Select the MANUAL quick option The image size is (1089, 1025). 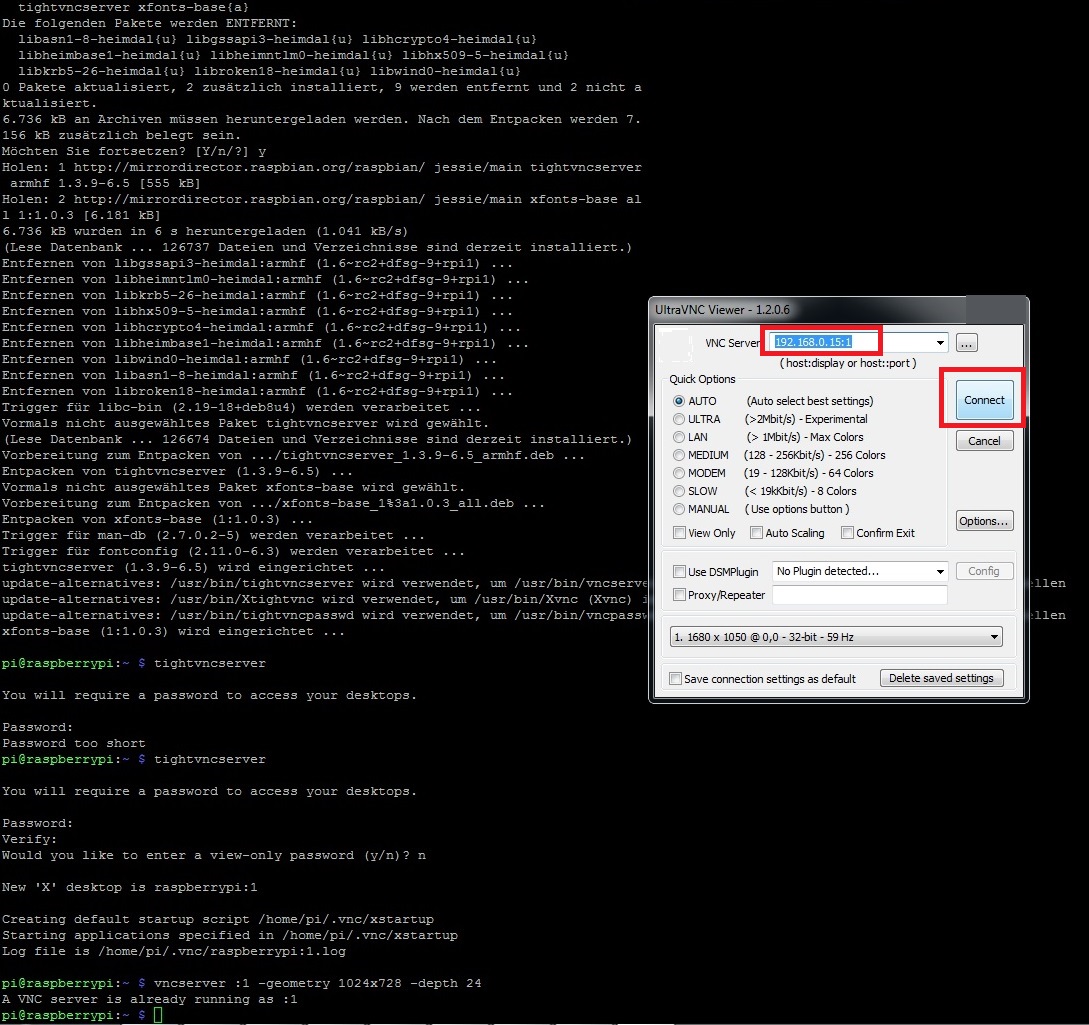coord(679,510)
